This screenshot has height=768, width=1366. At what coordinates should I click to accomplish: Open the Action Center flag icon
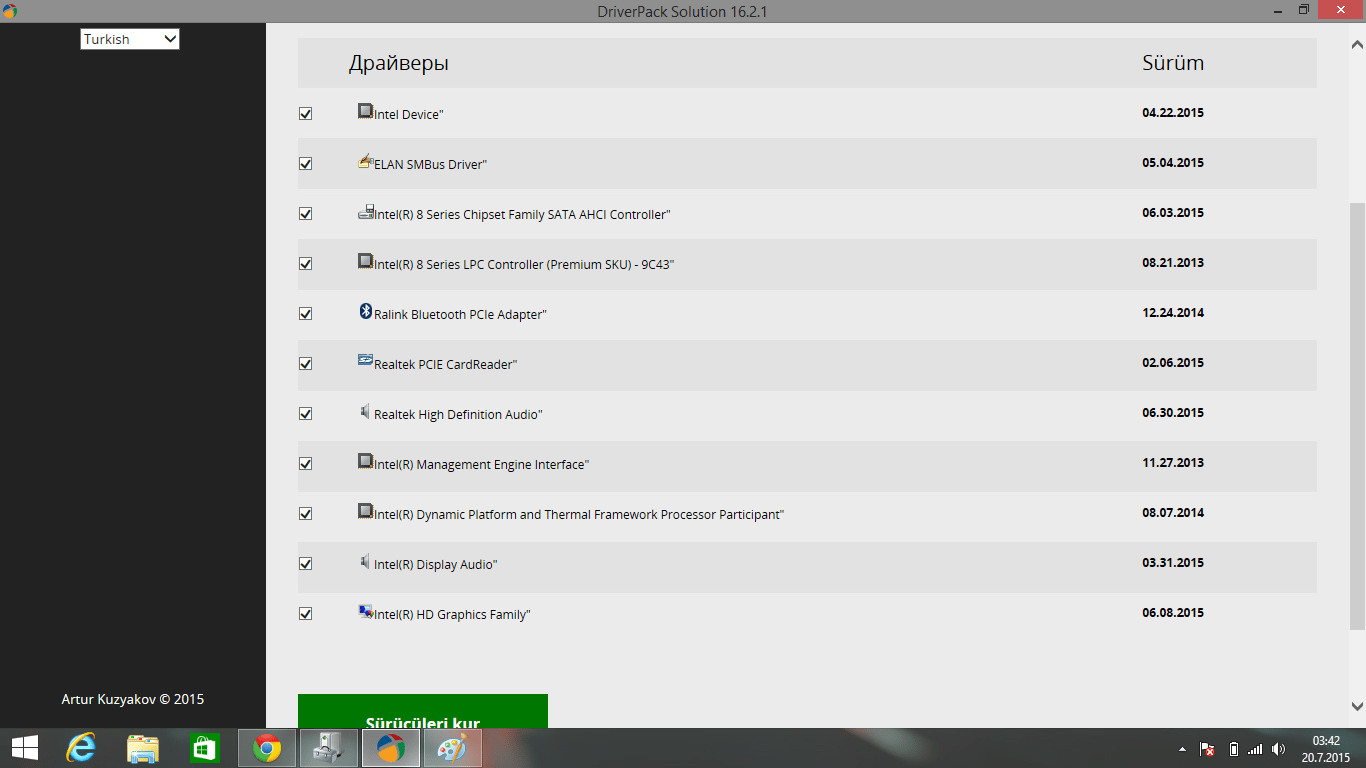(1207, 749)
